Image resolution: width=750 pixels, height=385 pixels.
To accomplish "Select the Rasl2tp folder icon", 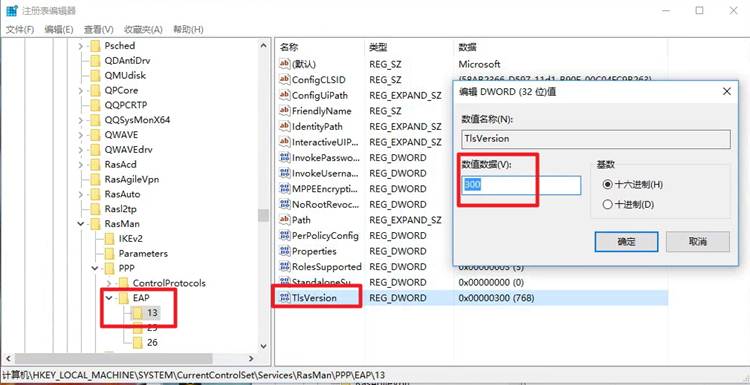I will pyautogui.click(x=95, y=209).
